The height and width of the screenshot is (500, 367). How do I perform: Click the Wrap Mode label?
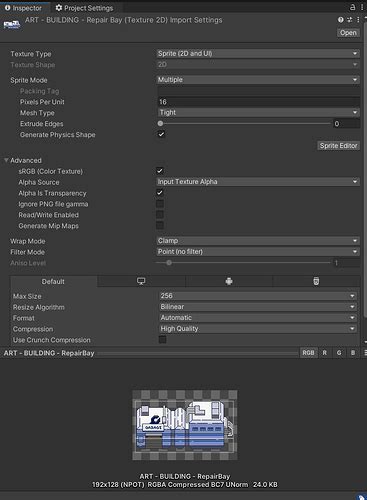[x=28, y=241]
